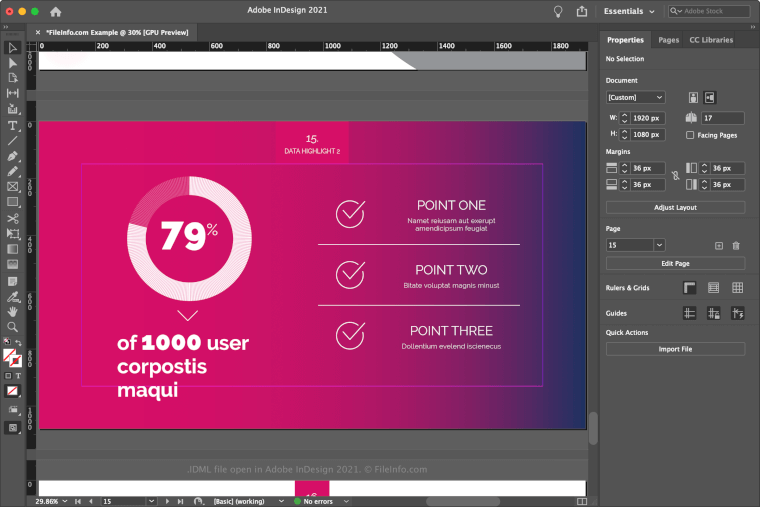The width and height of the screenshot is (760, 507).
Task: Select the Pen tool
Action: pos(13,156)
